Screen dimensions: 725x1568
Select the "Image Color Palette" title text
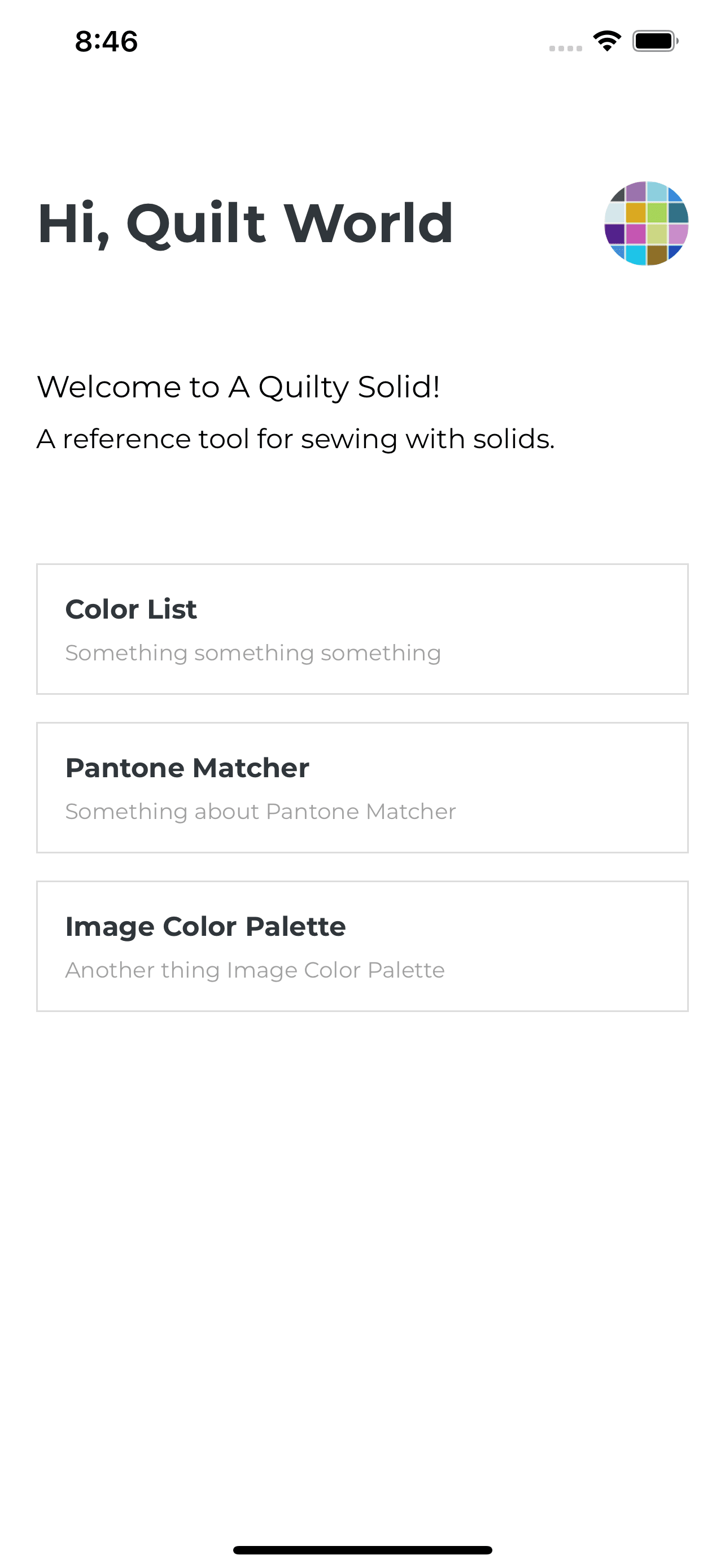206,927
